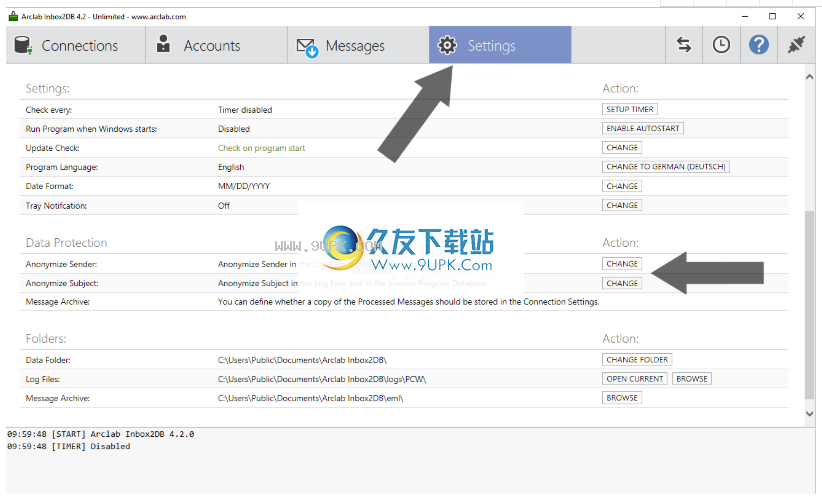
Task: Click OPEN CURRENT for Log Files
Action: pyautogui.click(x=634, y=379)
